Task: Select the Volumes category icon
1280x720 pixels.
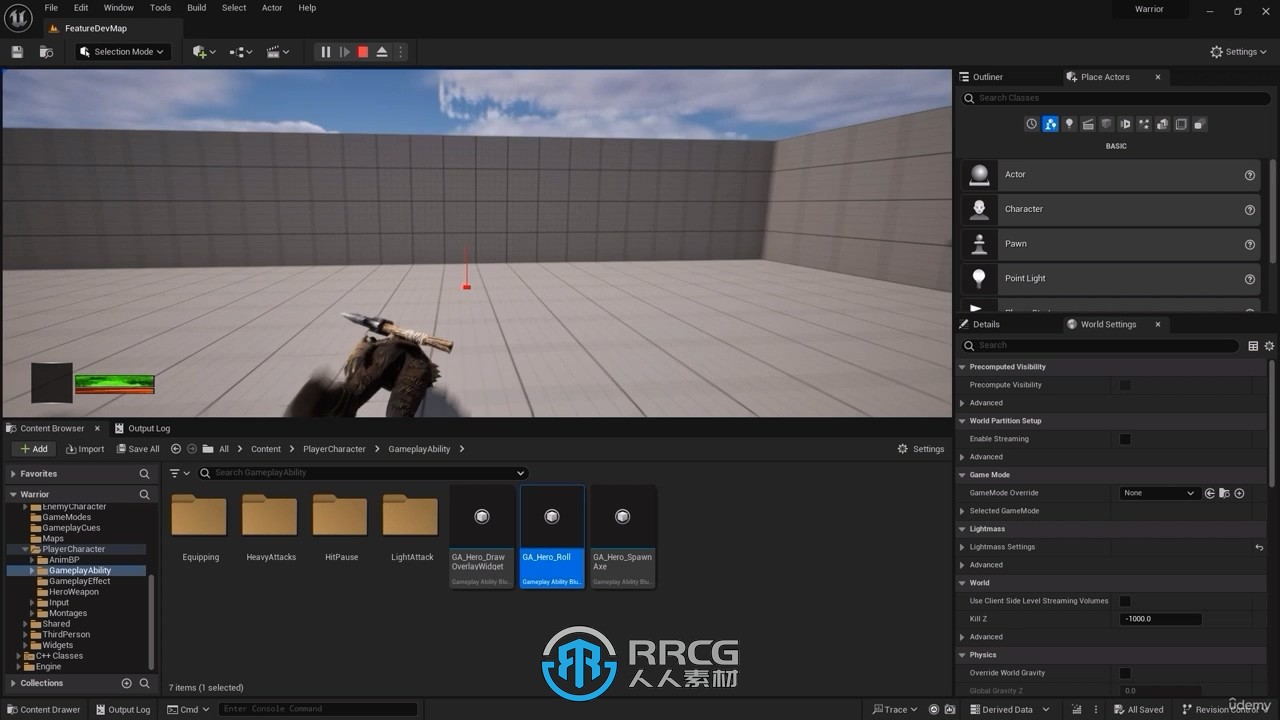Action: pos(1181,124)
